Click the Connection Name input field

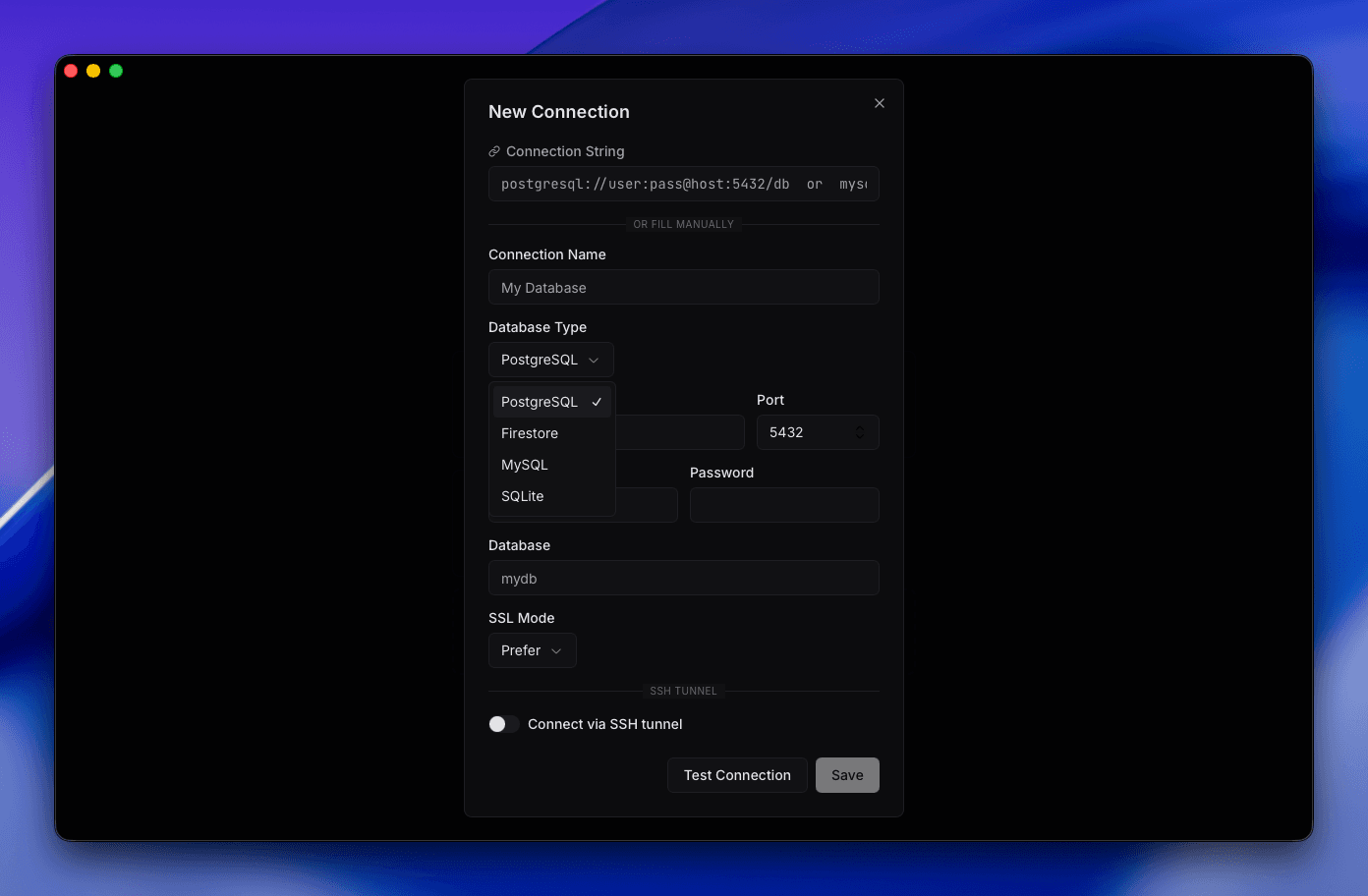[x=684, y=287]
